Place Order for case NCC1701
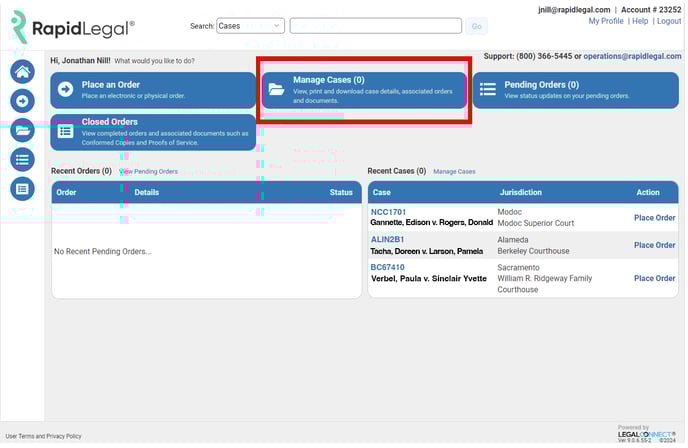This screenshot has height=448, width=688. point(654,218)
